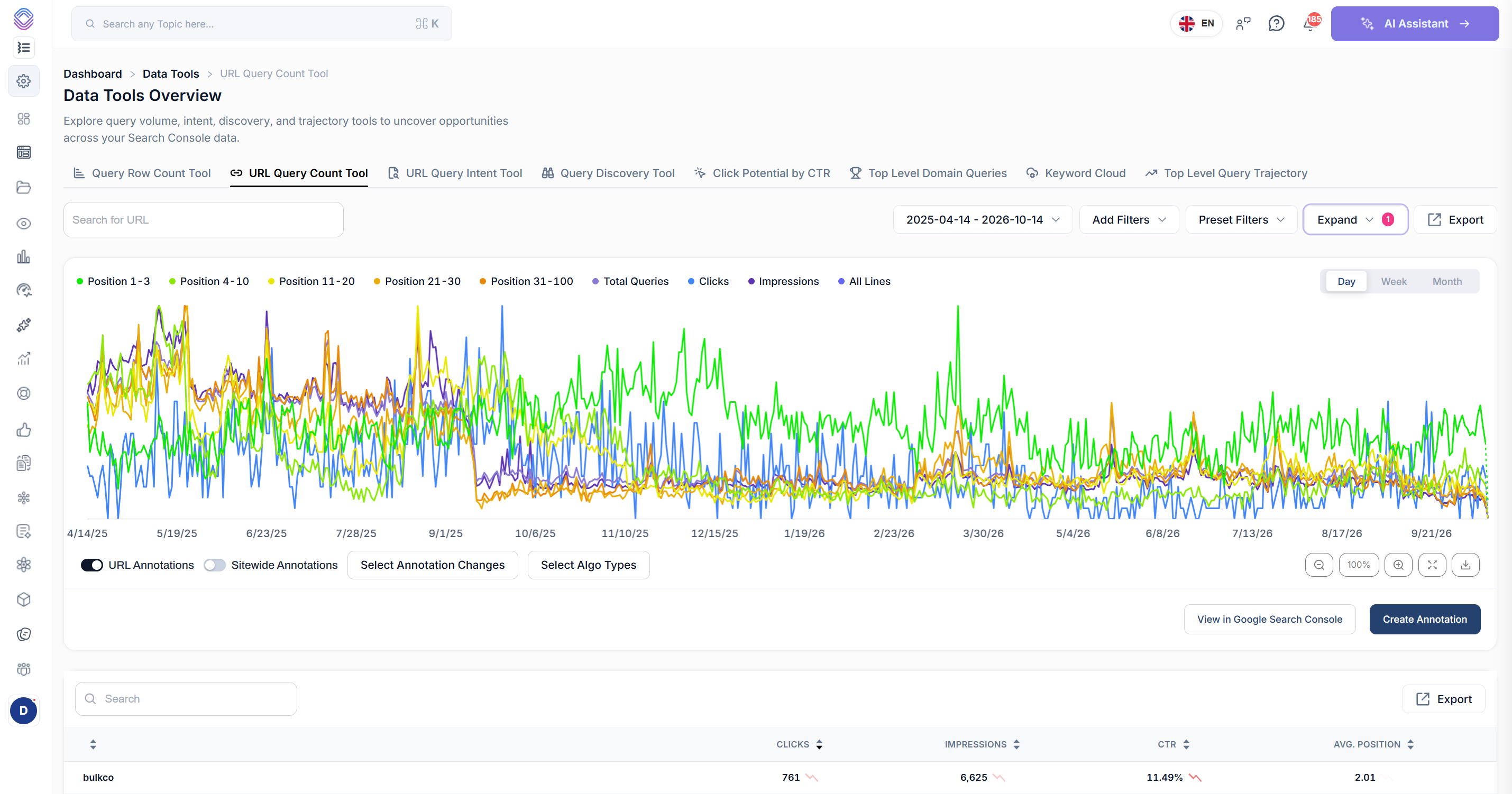Image resolution: width=1512 pixels, height=794 pixels.
Task: Click View in Google Search Console
Action: [1269, 619]
